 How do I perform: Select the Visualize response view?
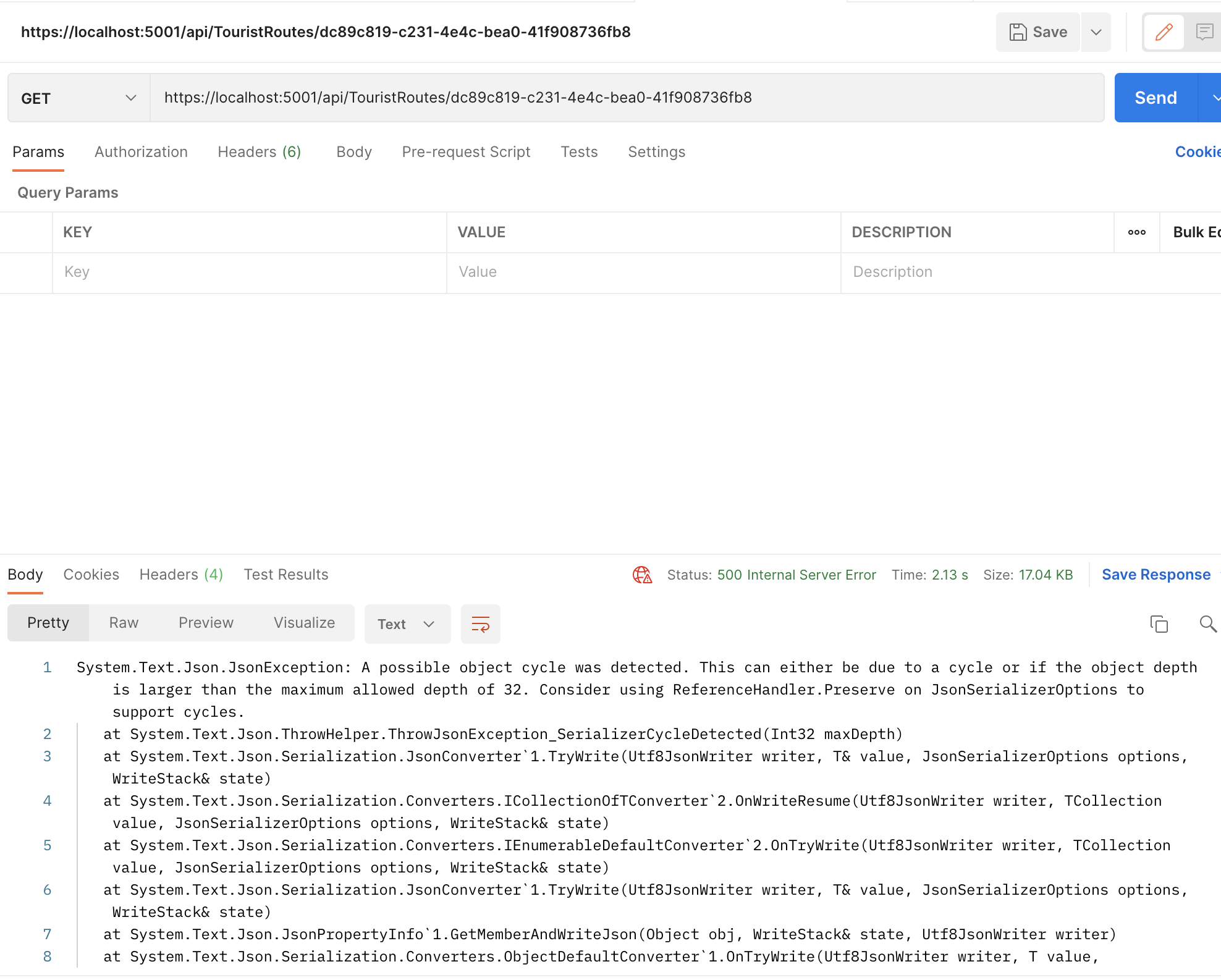(x=304, y=623)
